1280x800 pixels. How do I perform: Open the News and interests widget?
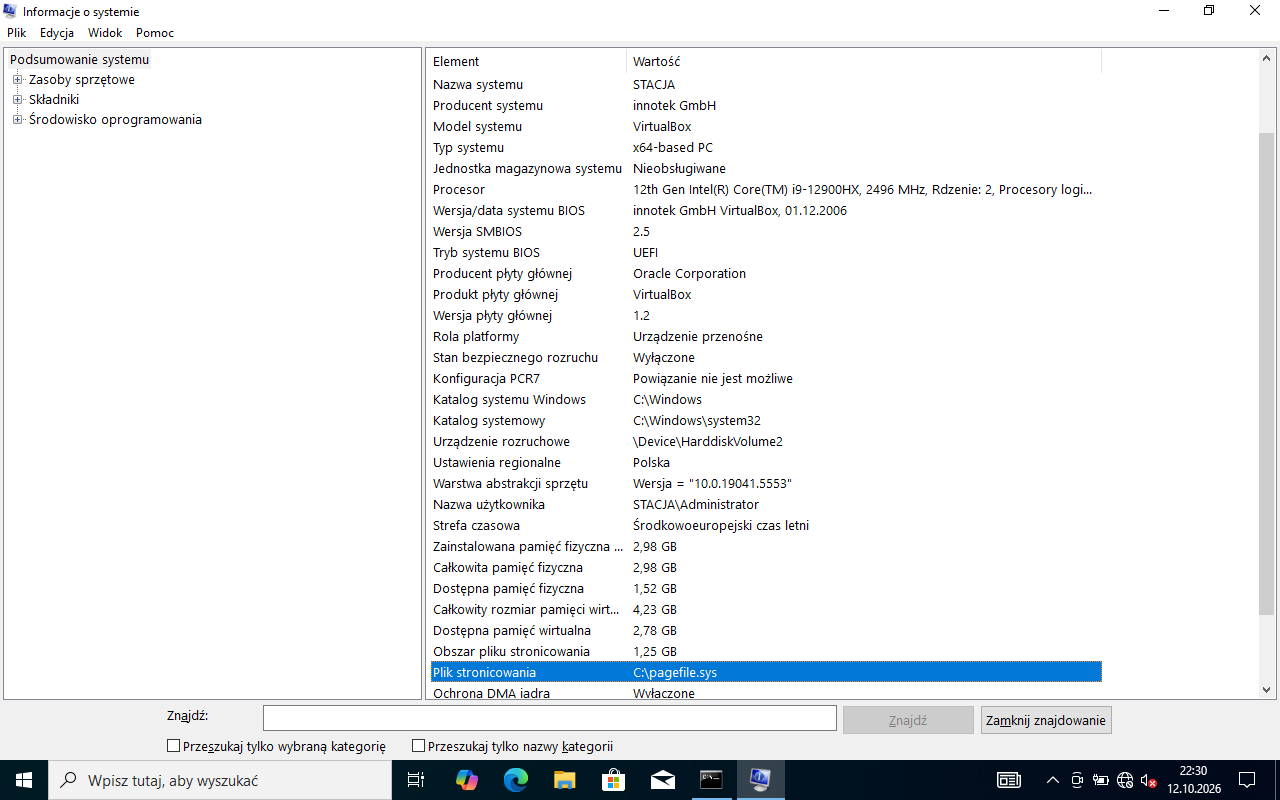(1009, 780)
